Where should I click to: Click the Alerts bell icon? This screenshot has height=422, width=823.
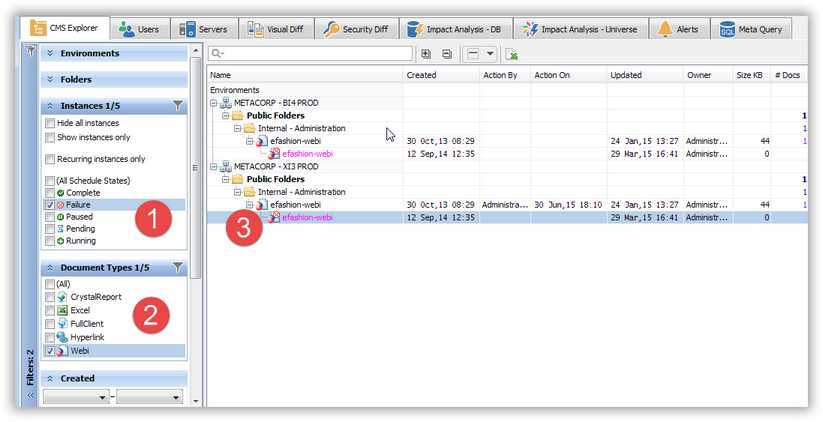click(665, 29)
